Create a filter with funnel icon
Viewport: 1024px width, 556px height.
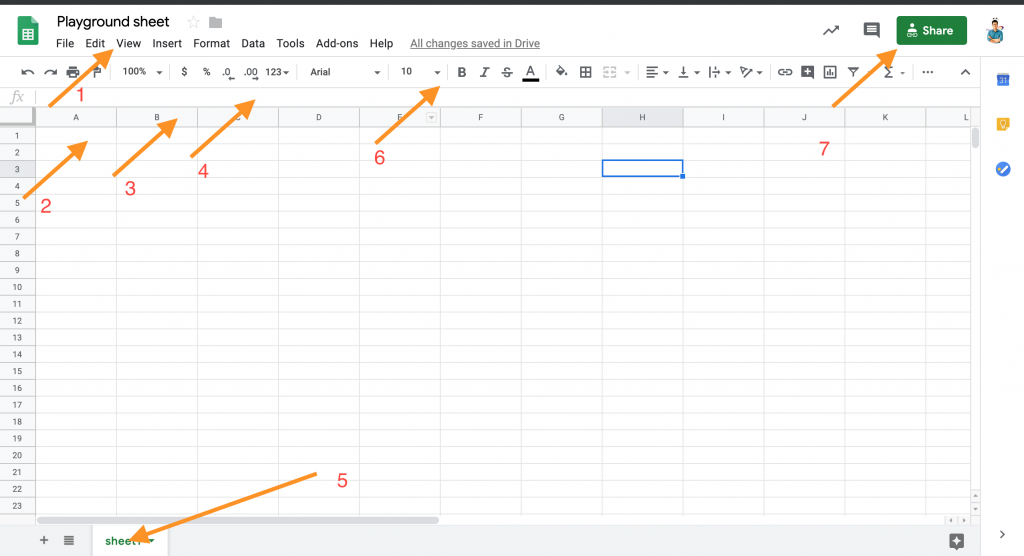(853, 73)
